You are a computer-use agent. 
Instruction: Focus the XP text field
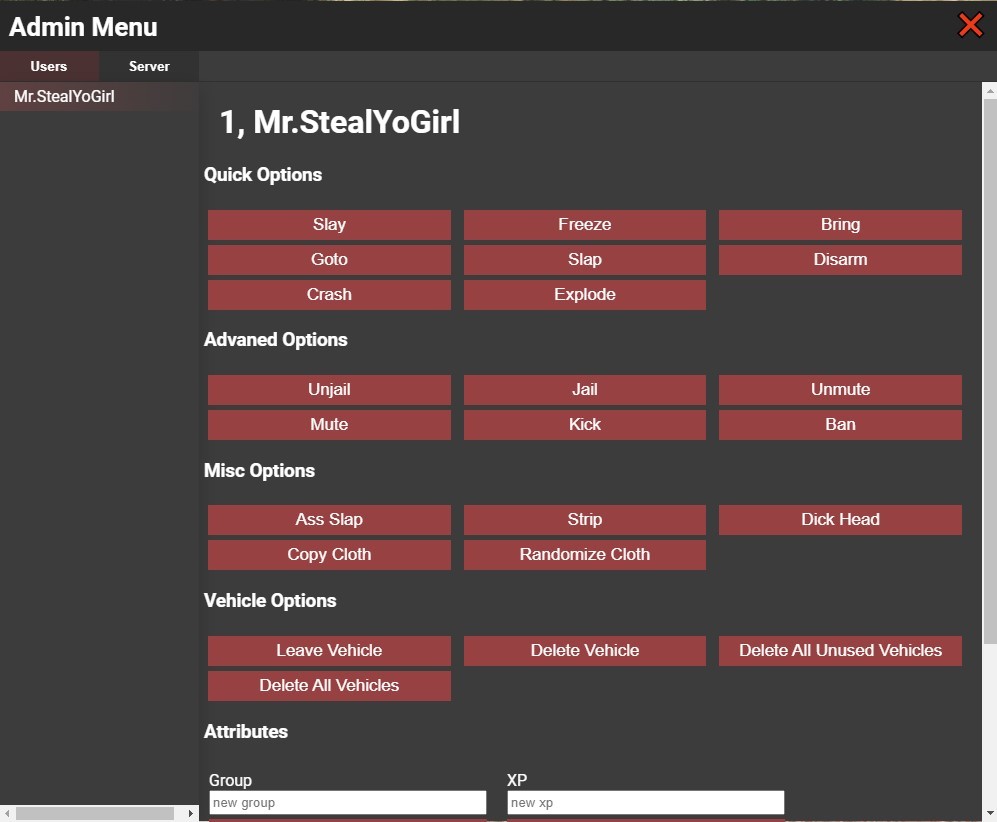[x=645, y=803]
